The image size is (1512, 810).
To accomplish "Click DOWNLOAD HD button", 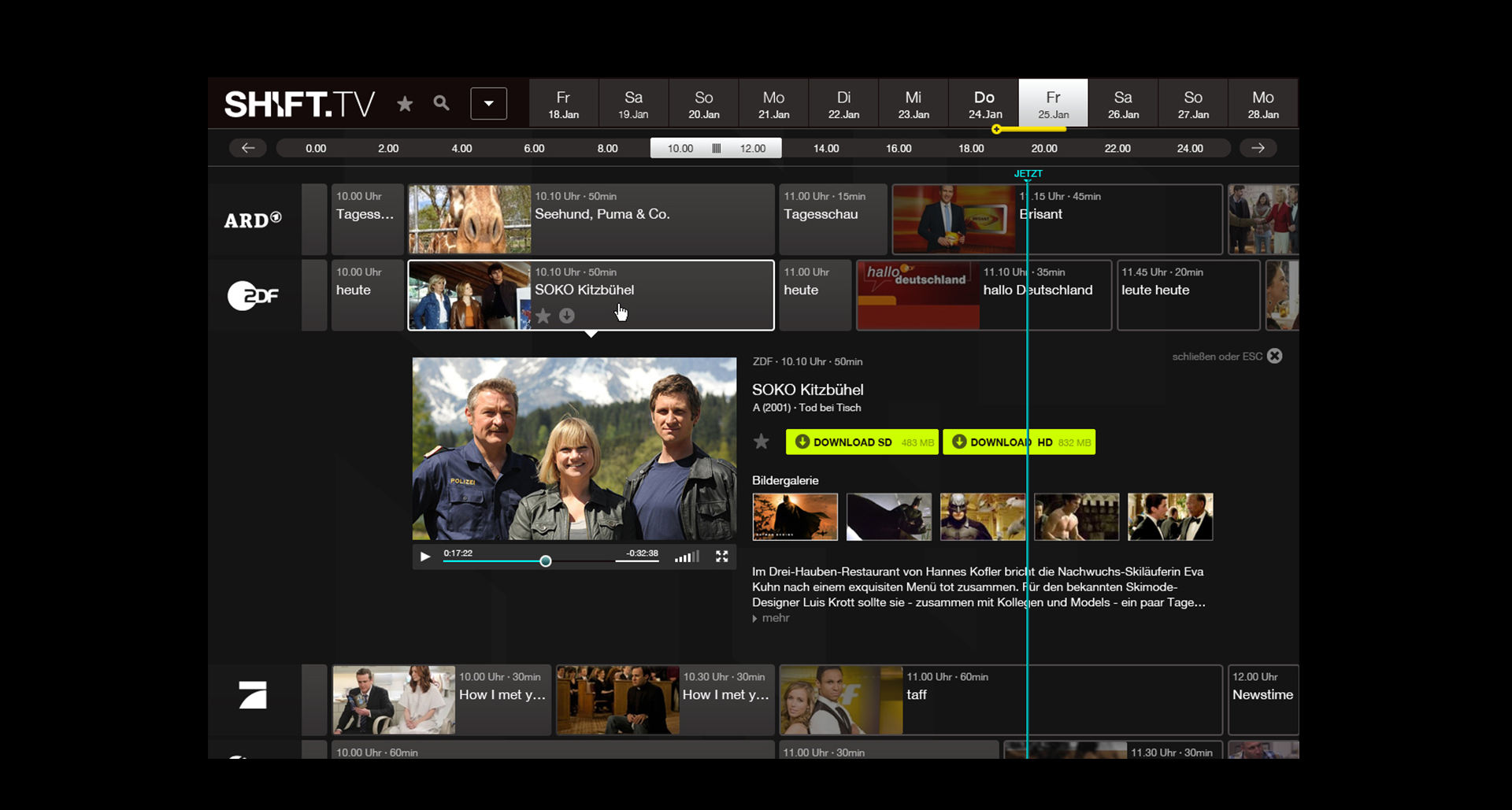I will coord(1019,442).
